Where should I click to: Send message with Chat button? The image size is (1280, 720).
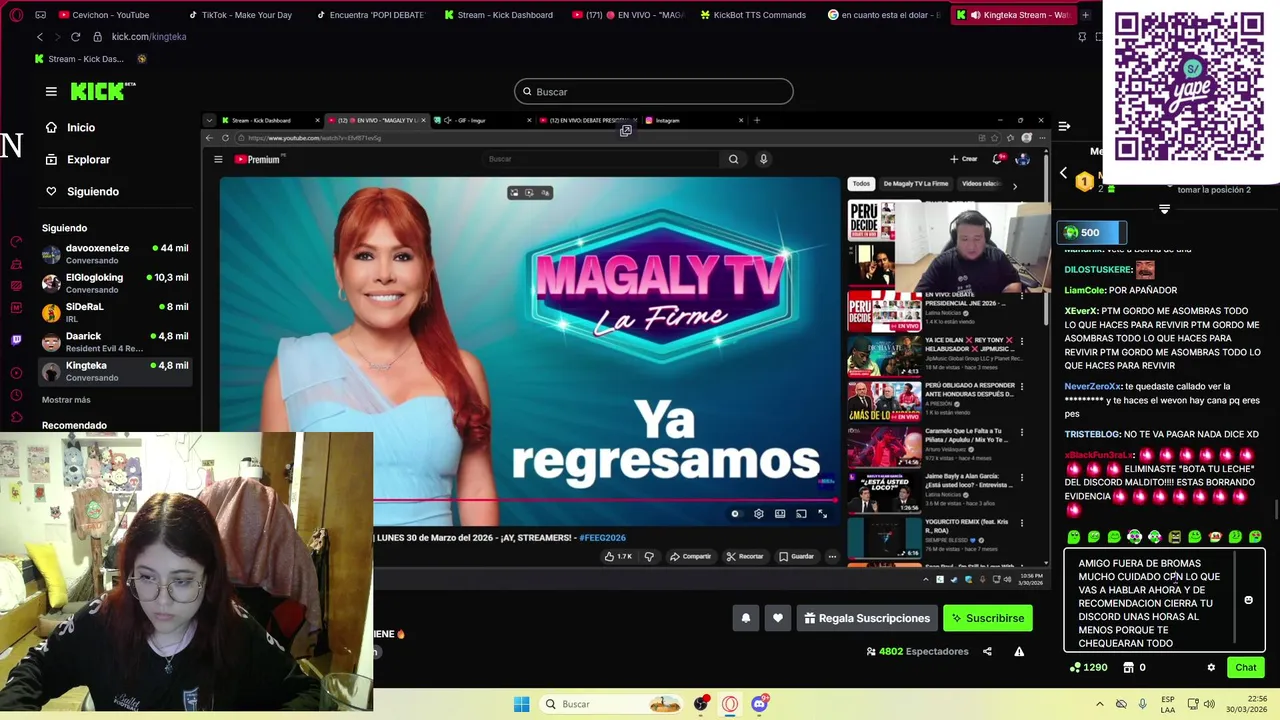(1246, 667)
